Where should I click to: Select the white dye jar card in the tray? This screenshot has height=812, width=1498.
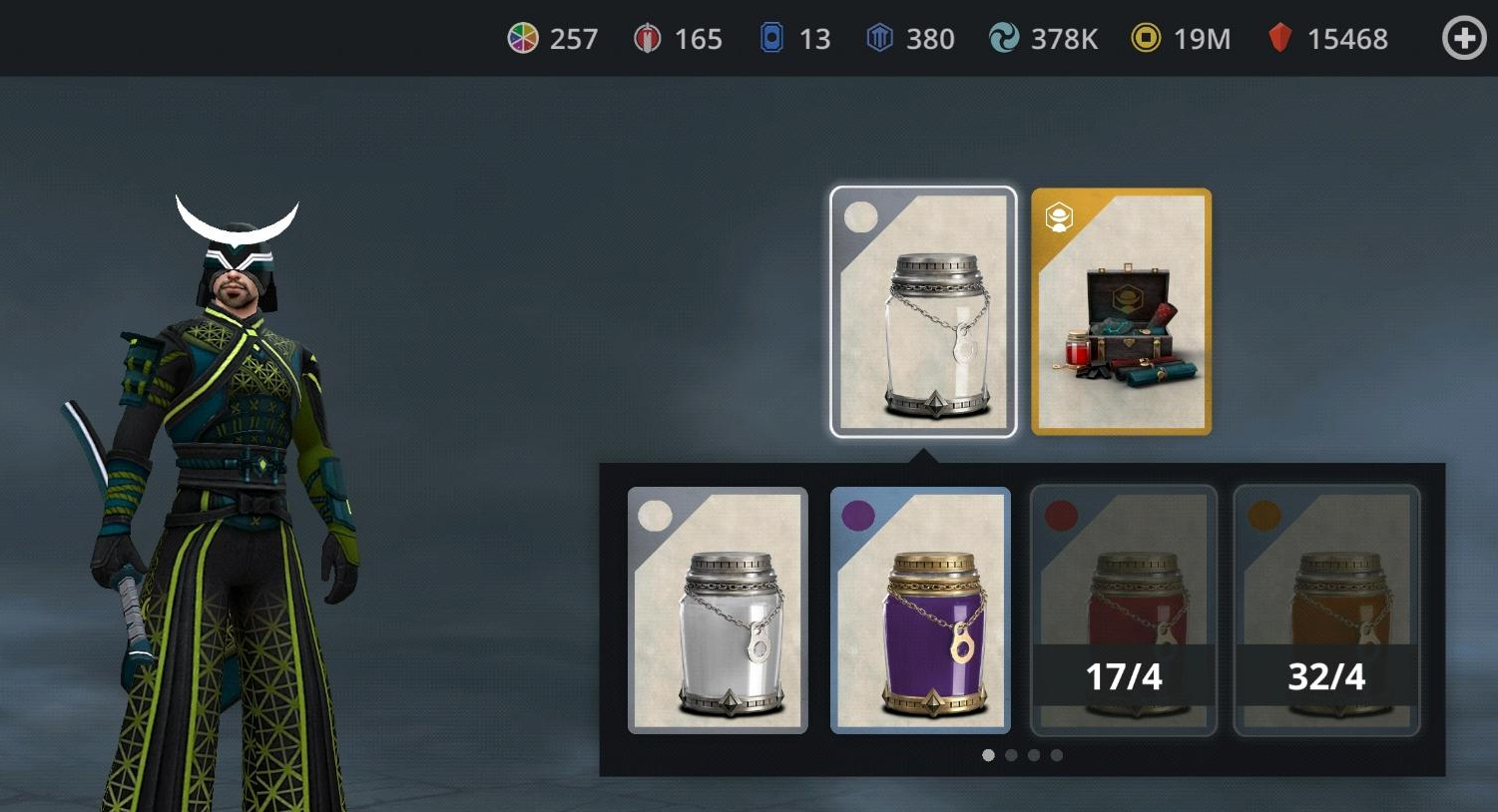click(718, 610)
